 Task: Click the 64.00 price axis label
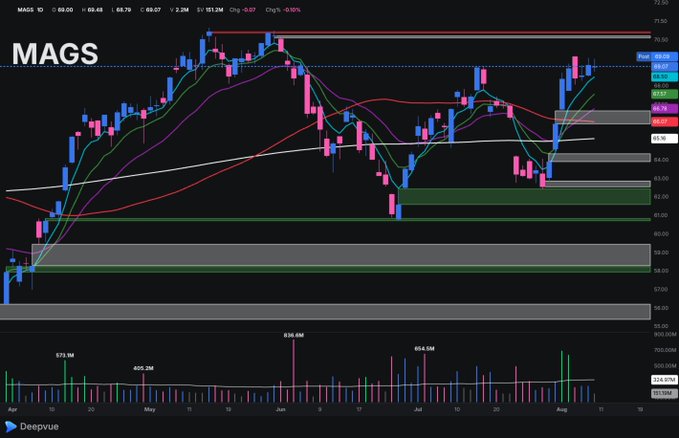(x=661, y=160)
